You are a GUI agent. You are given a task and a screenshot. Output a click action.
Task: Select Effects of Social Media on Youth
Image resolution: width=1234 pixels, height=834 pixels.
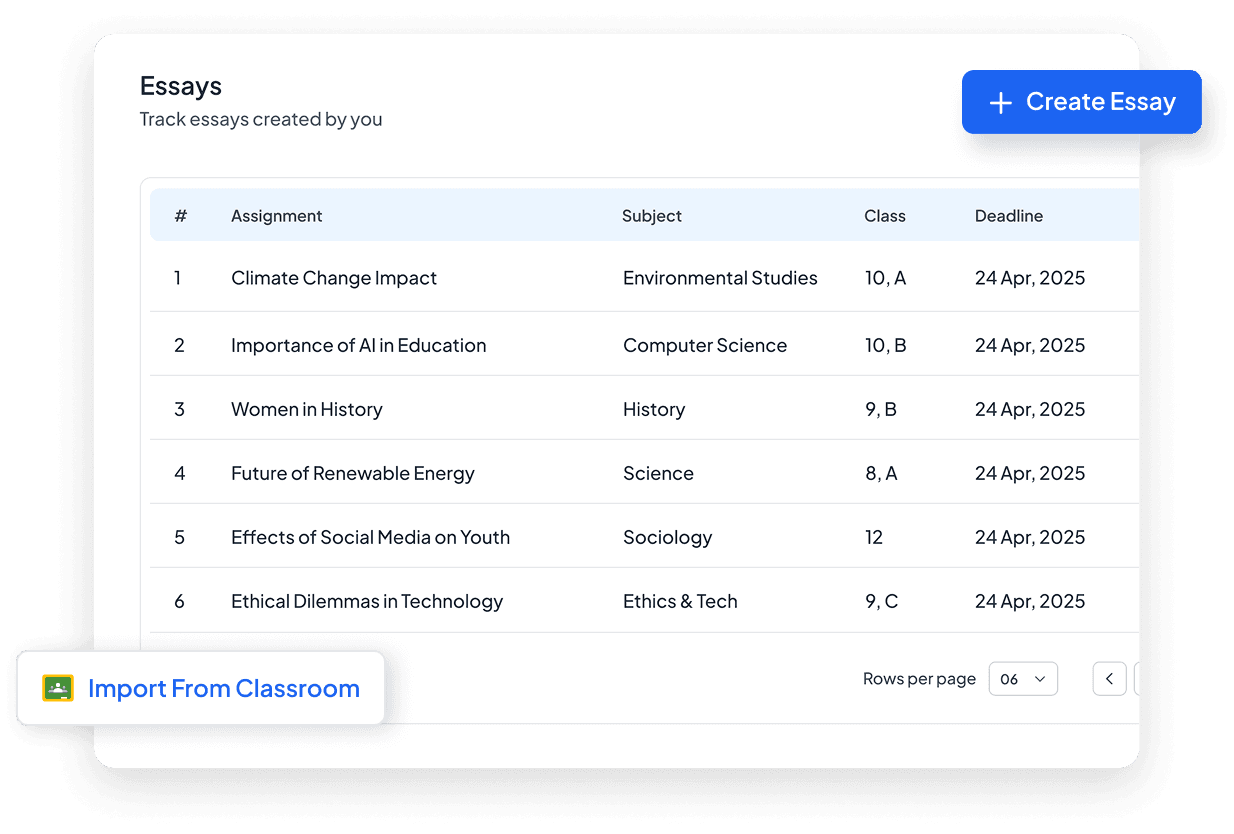(x=370, y=537)
